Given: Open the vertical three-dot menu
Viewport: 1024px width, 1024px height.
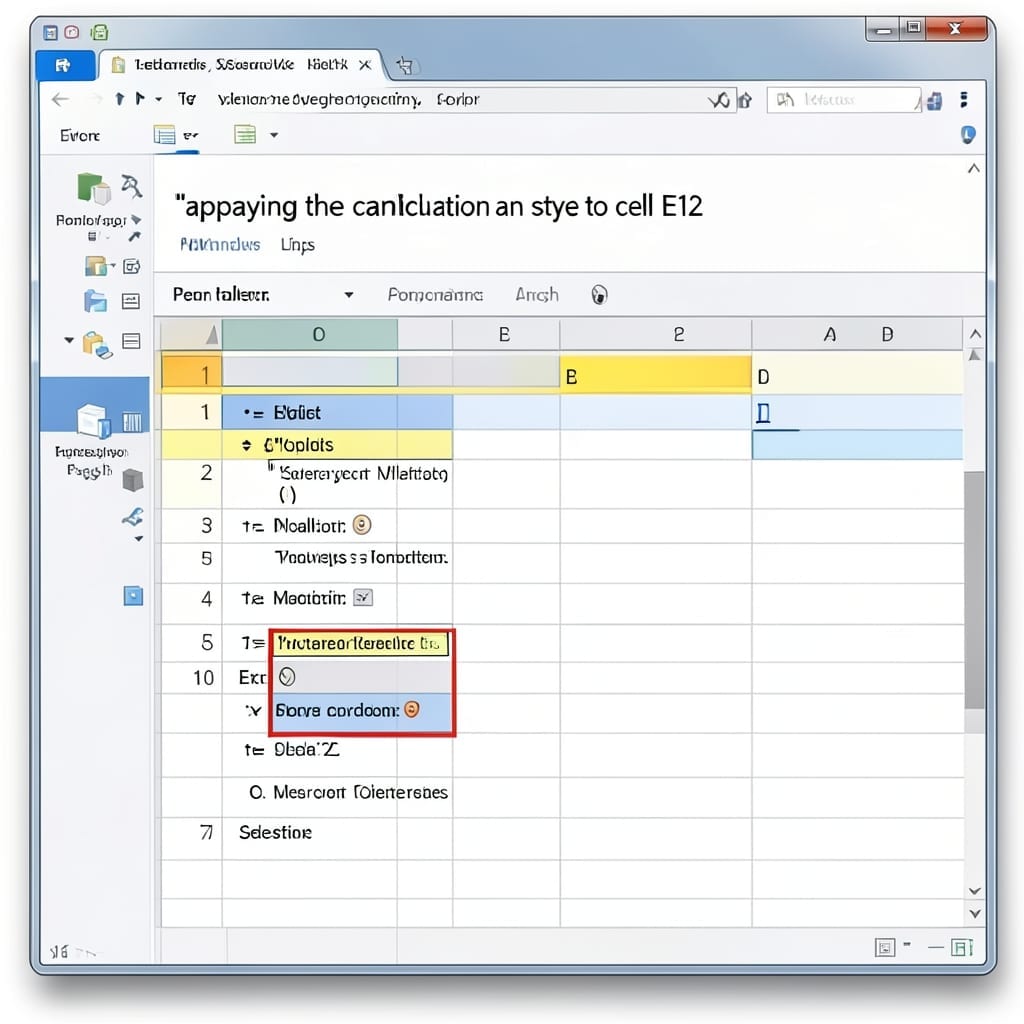Looking at the screenshot, I should pyautogui.click(x=964, y=99).
